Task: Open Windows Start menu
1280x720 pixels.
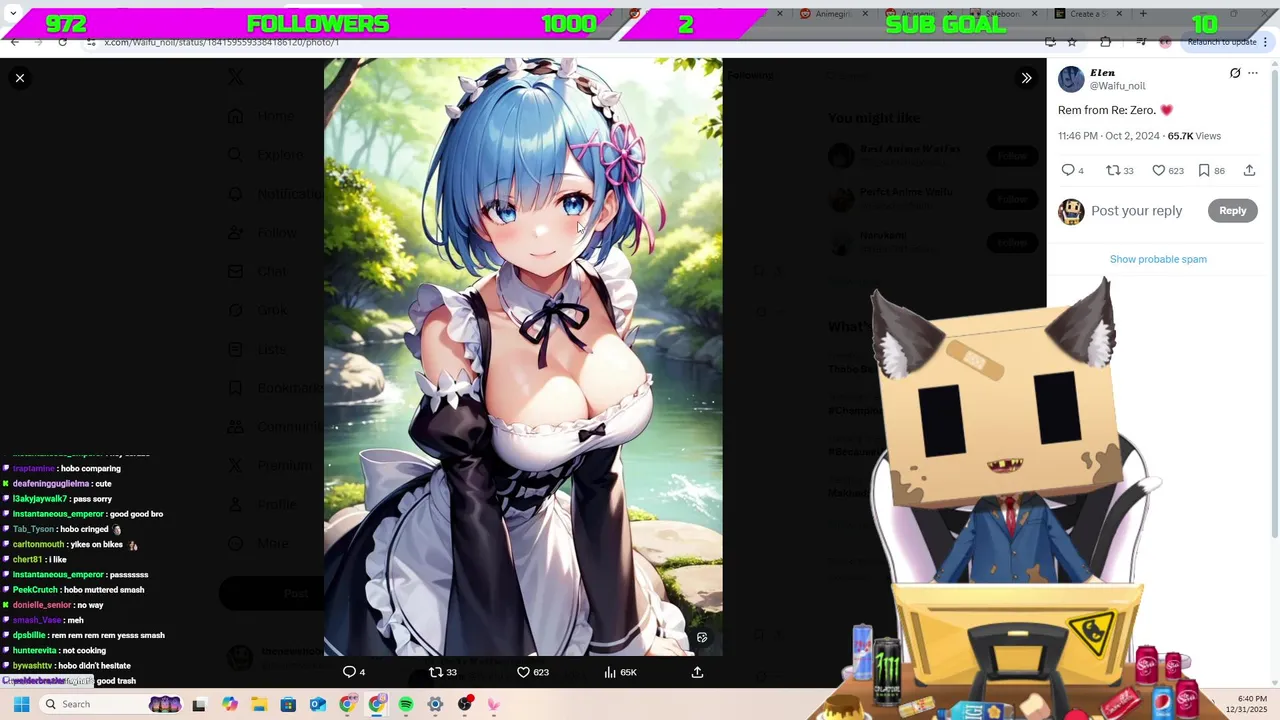Action: (21, 704)
